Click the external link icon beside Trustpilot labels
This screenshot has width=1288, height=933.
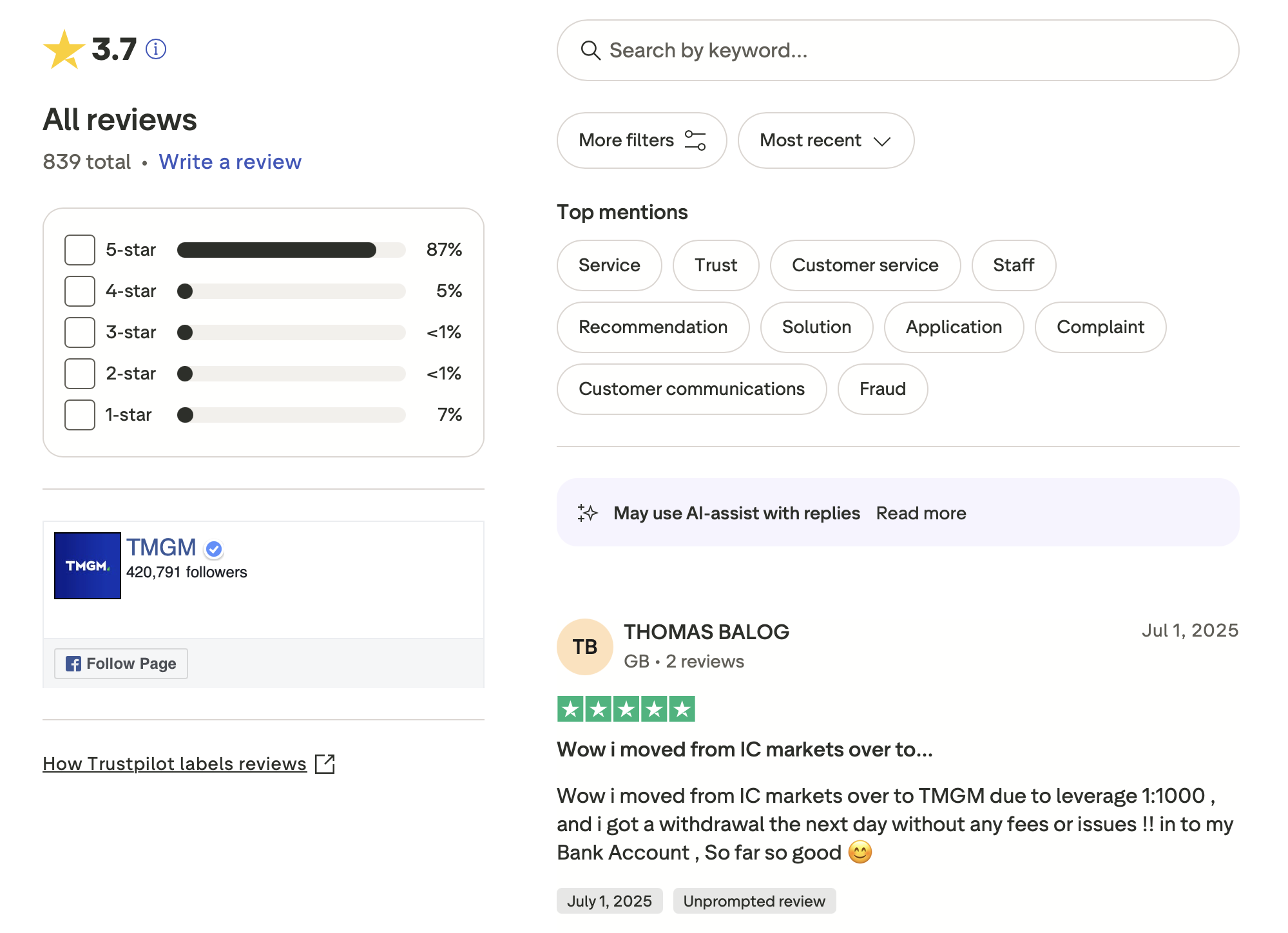pos(325,764)
